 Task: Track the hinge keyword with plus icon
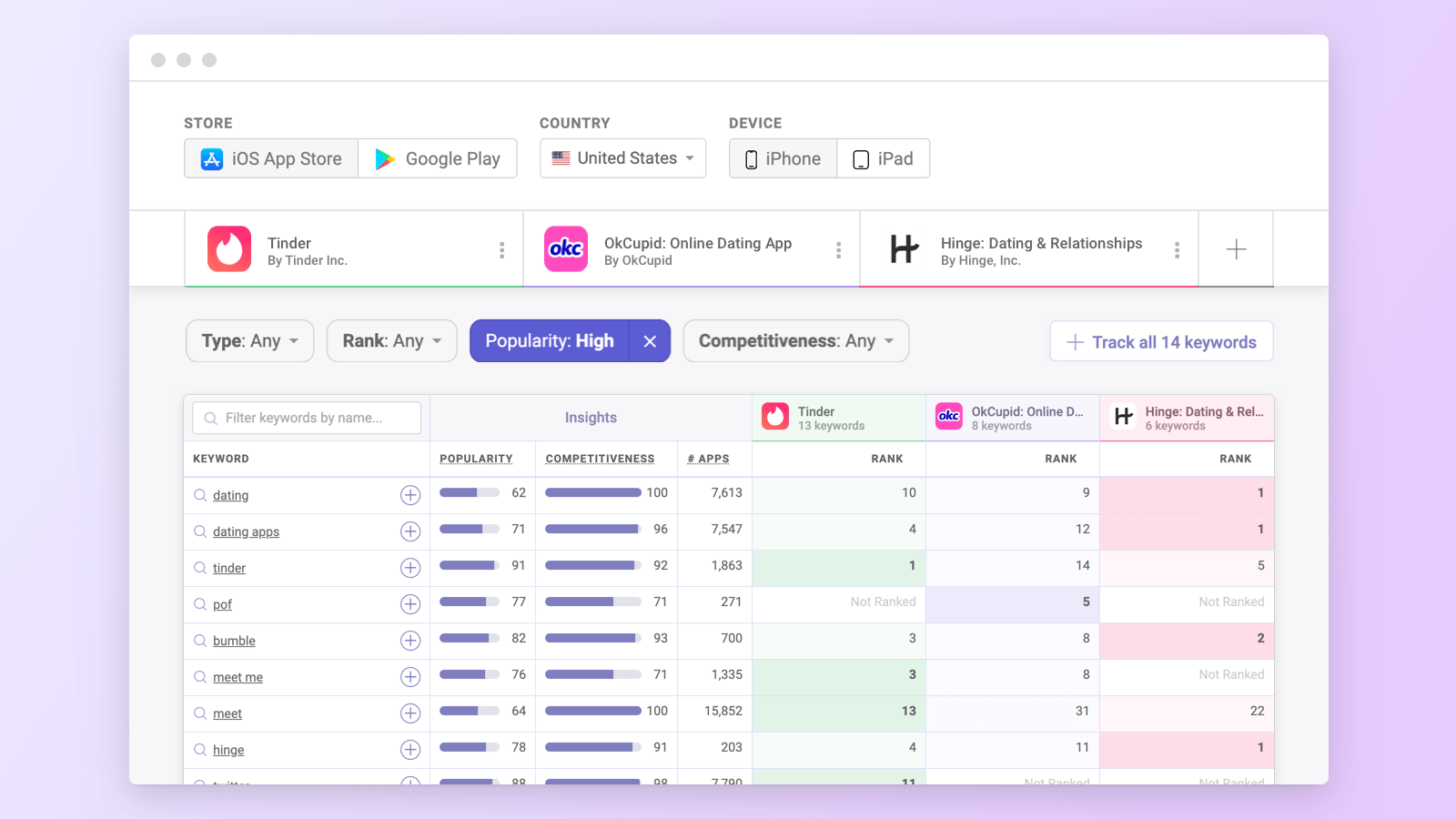coord(410,750)
